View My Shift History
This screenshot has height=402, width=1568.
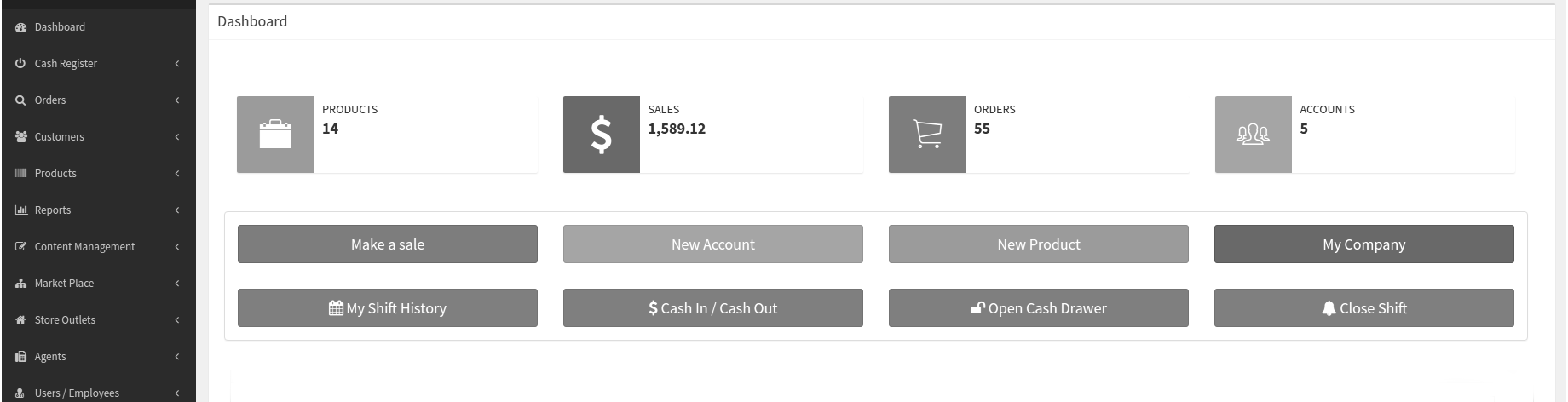[387, 308]
